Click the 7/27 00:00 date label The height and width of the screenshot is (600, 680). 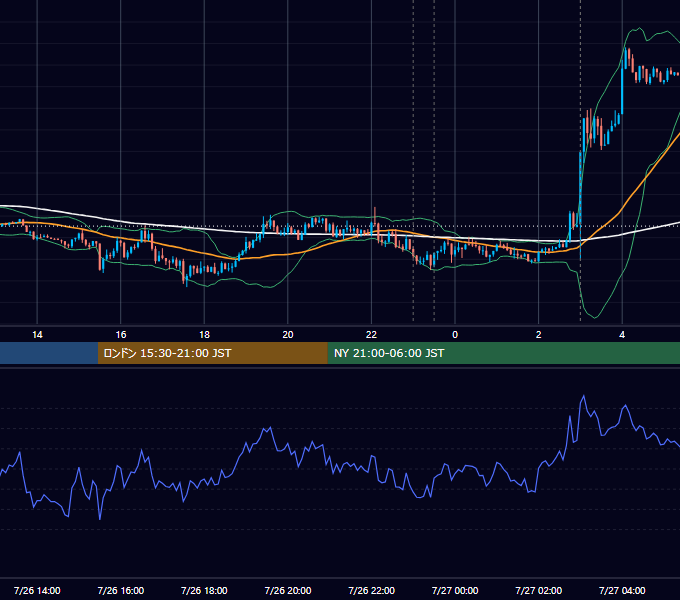click(455, 590)
